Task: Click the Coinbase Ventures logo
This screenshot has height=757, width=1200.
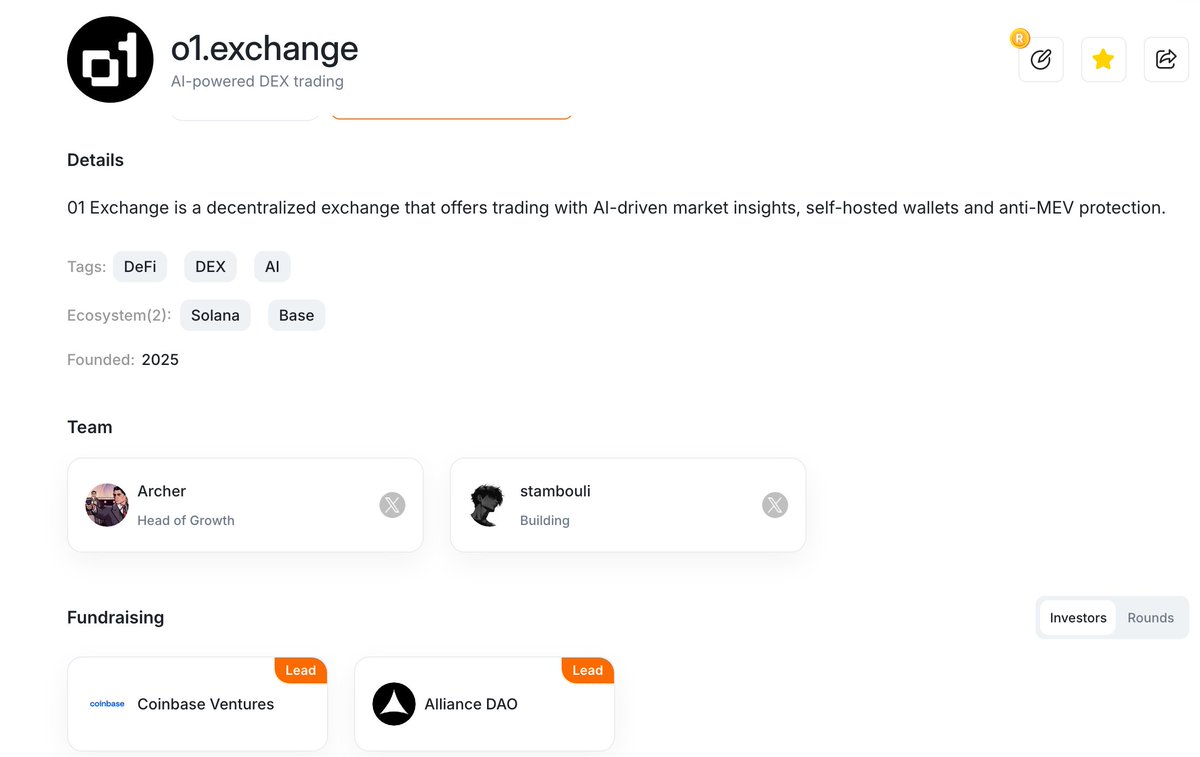Action: tap(107, 704)
